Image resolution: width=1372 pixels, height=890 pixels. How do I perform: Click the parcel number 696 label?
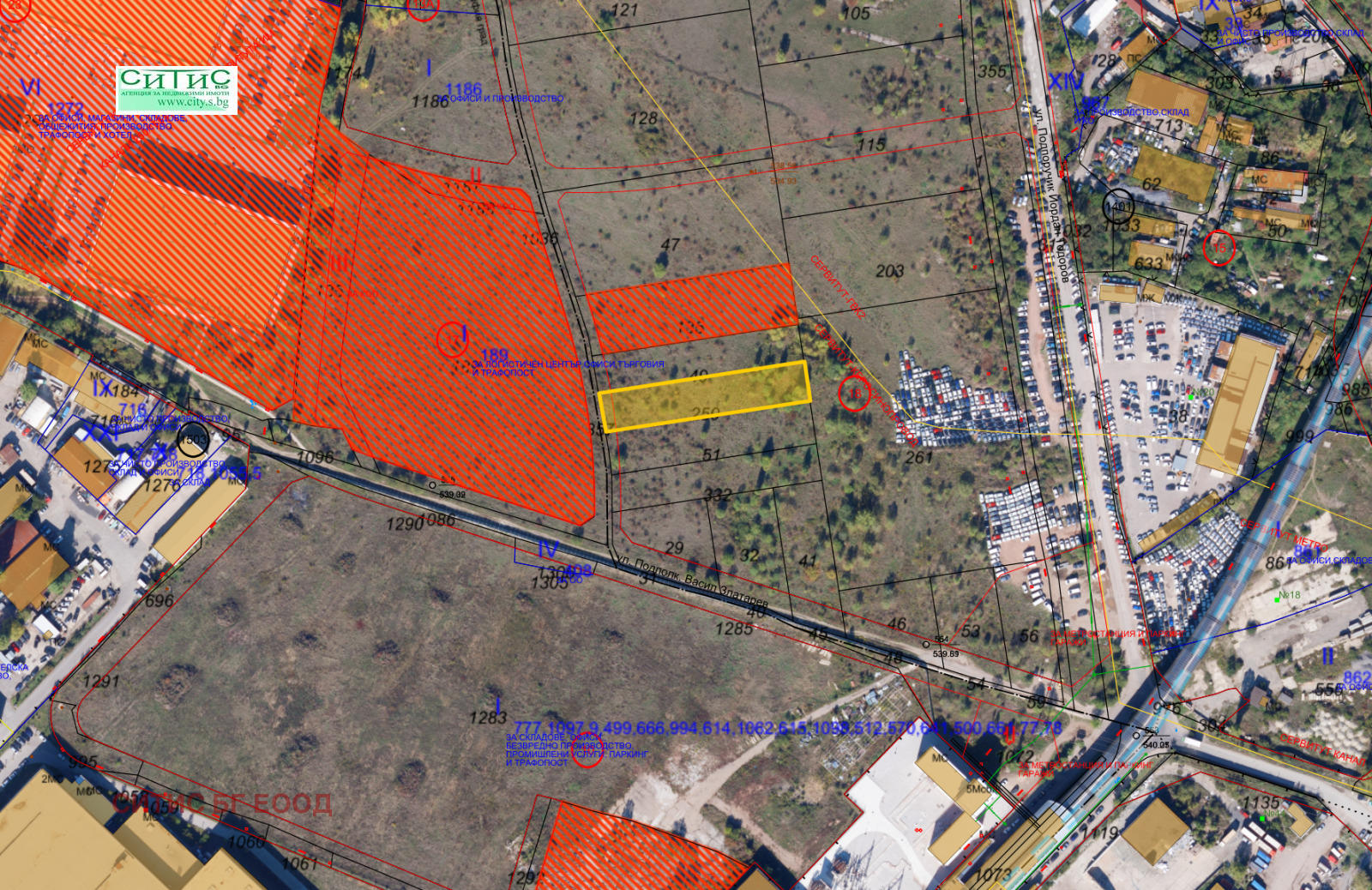point(159,600)
